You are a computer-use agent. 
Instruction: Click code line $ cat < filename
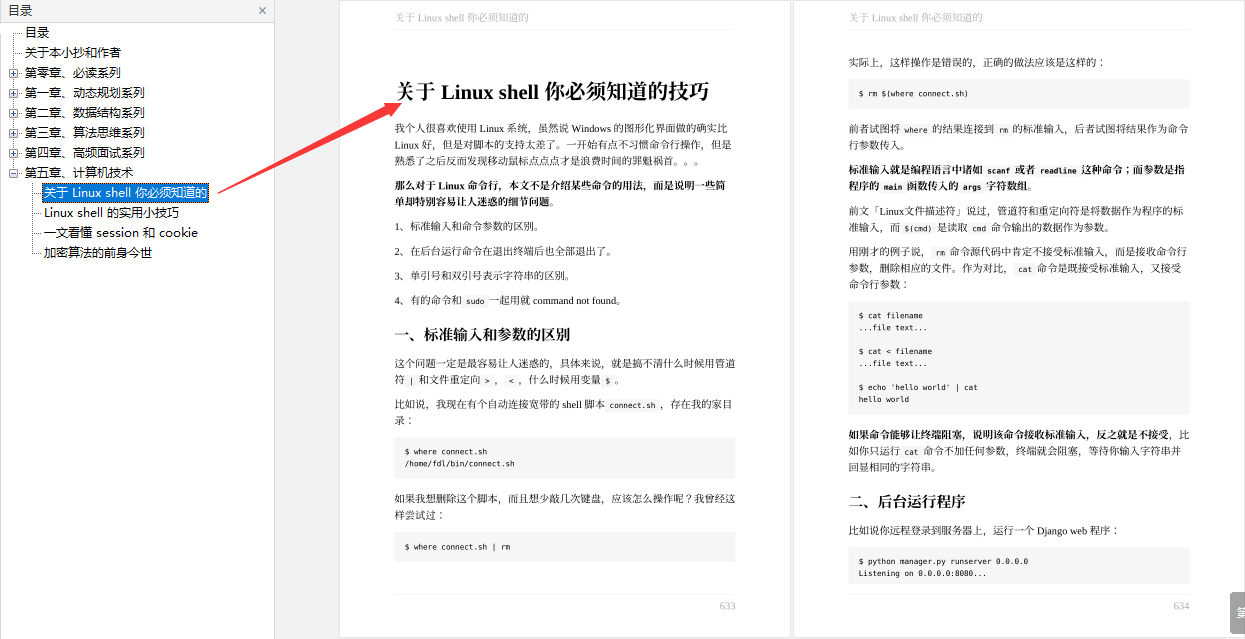[x=895, y=352]
